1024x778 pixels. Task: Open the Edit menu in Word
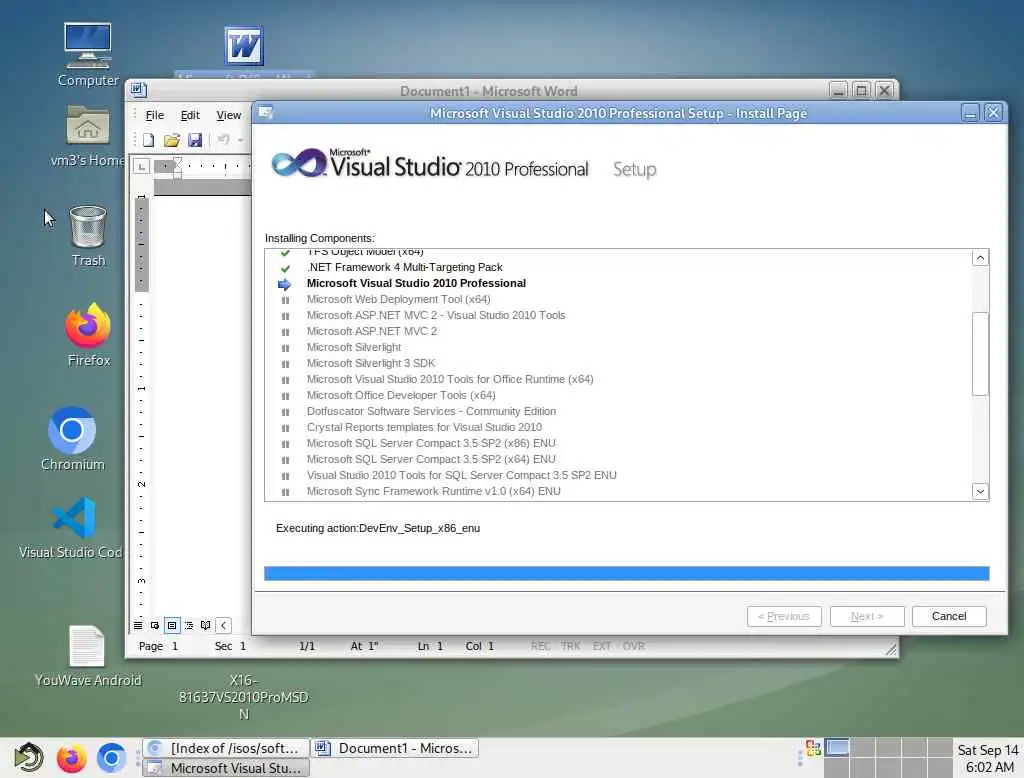[x=190, y=115]
